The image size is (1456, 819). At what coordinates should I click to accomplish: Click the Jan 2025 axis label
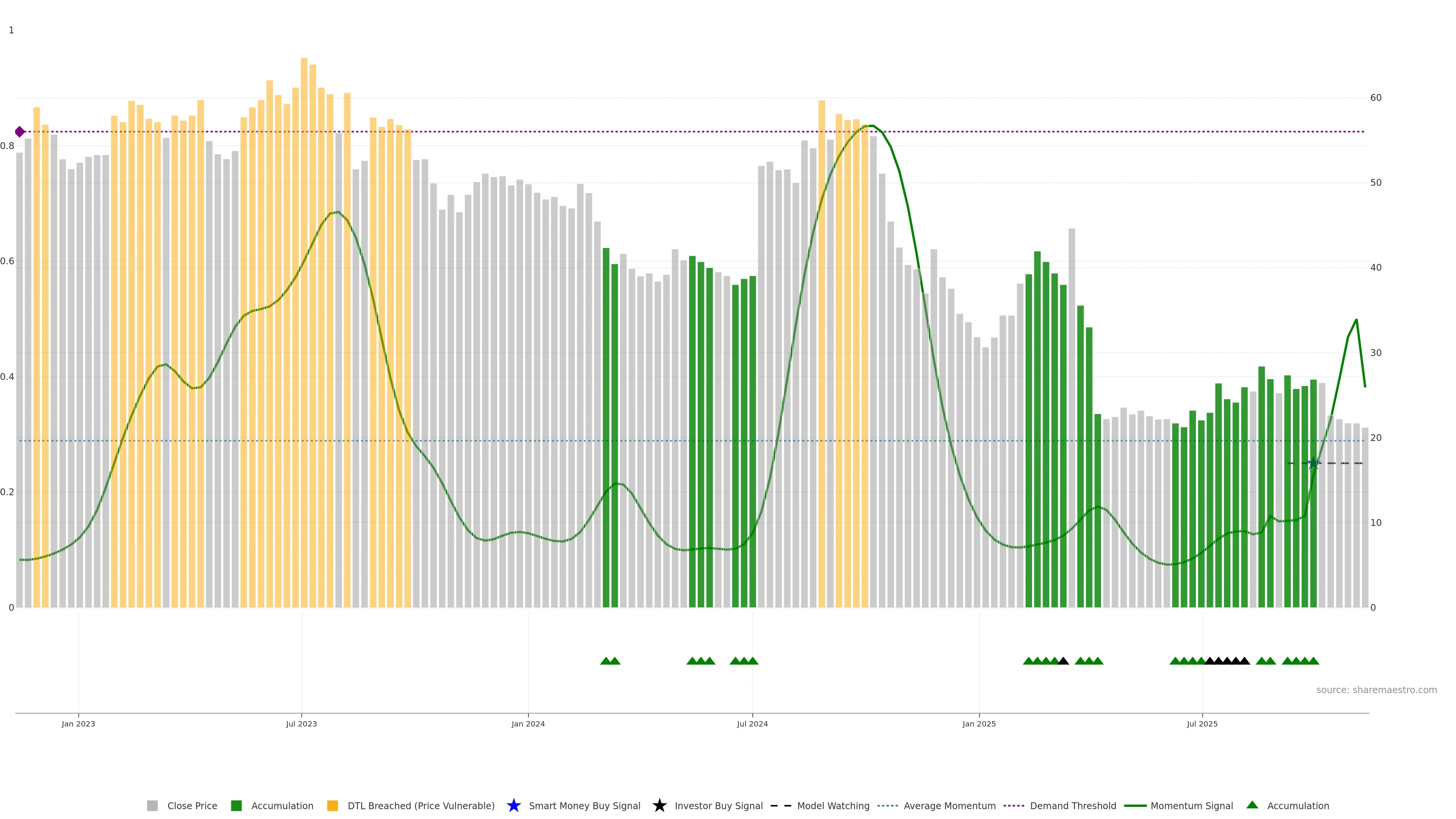(979, 723)
